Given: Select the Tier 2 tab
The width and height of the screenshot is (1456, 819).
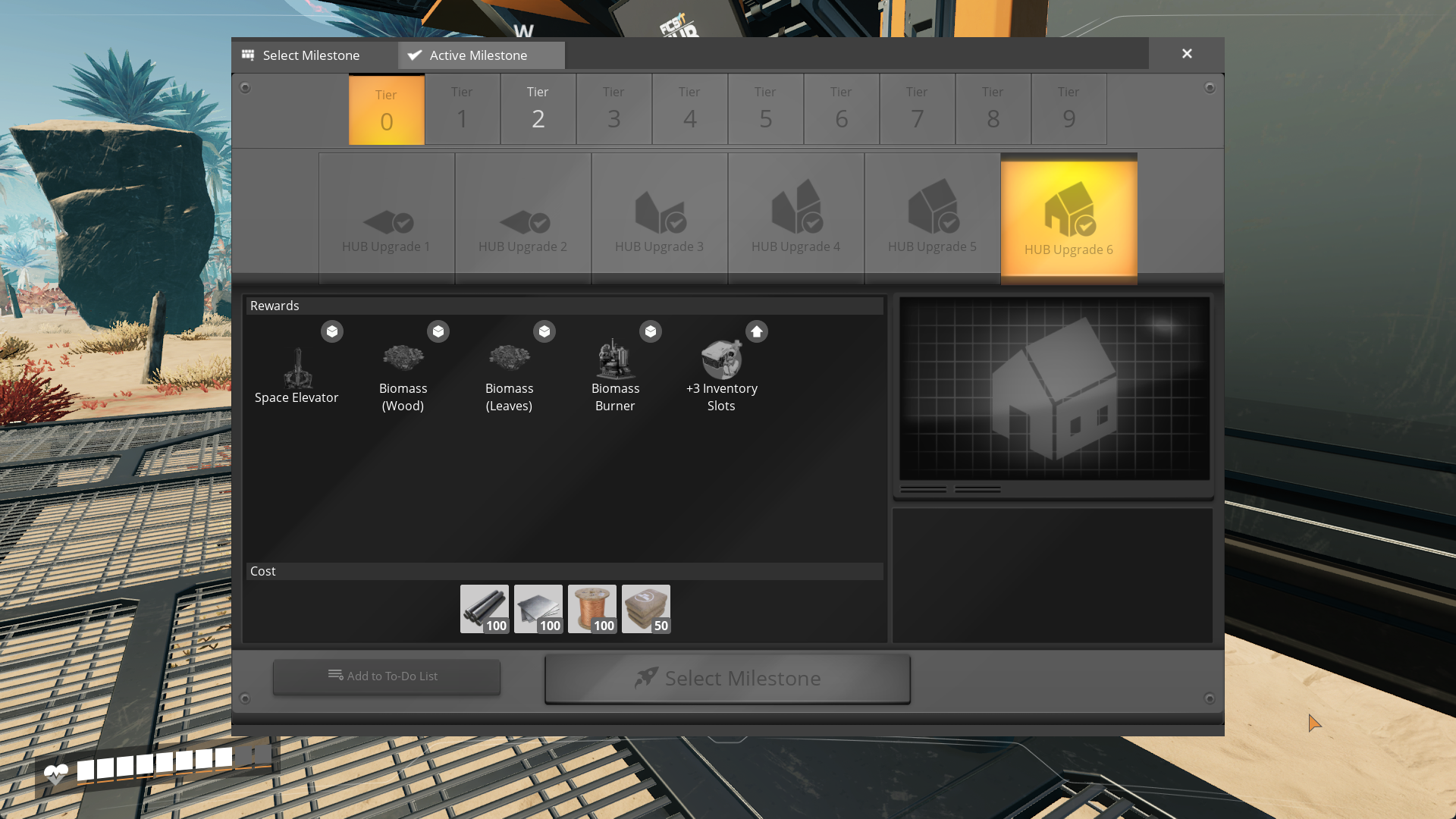Looking at the screenshot, I should pos(538,109).
